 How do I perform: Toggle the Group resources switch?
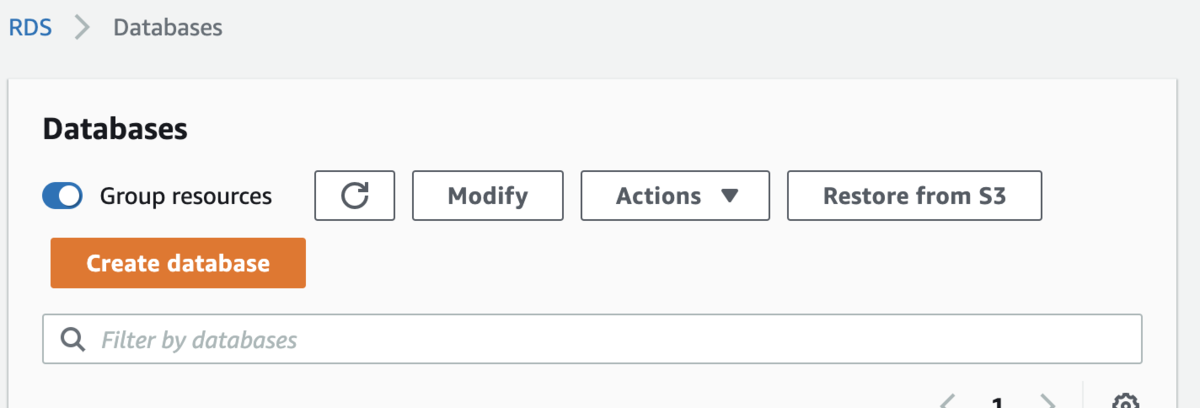click(62, 196)
